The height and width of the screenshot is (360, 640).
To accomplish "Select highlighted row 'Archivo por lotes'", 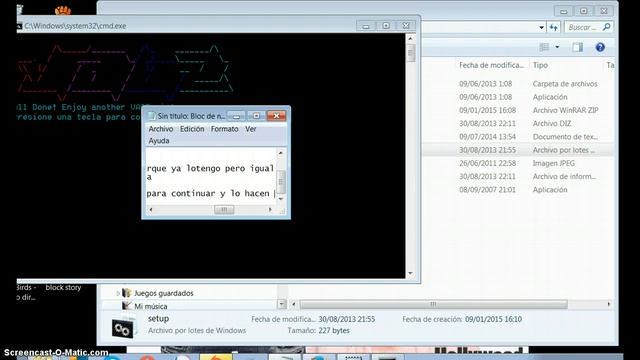I will [x=518, y=150].
